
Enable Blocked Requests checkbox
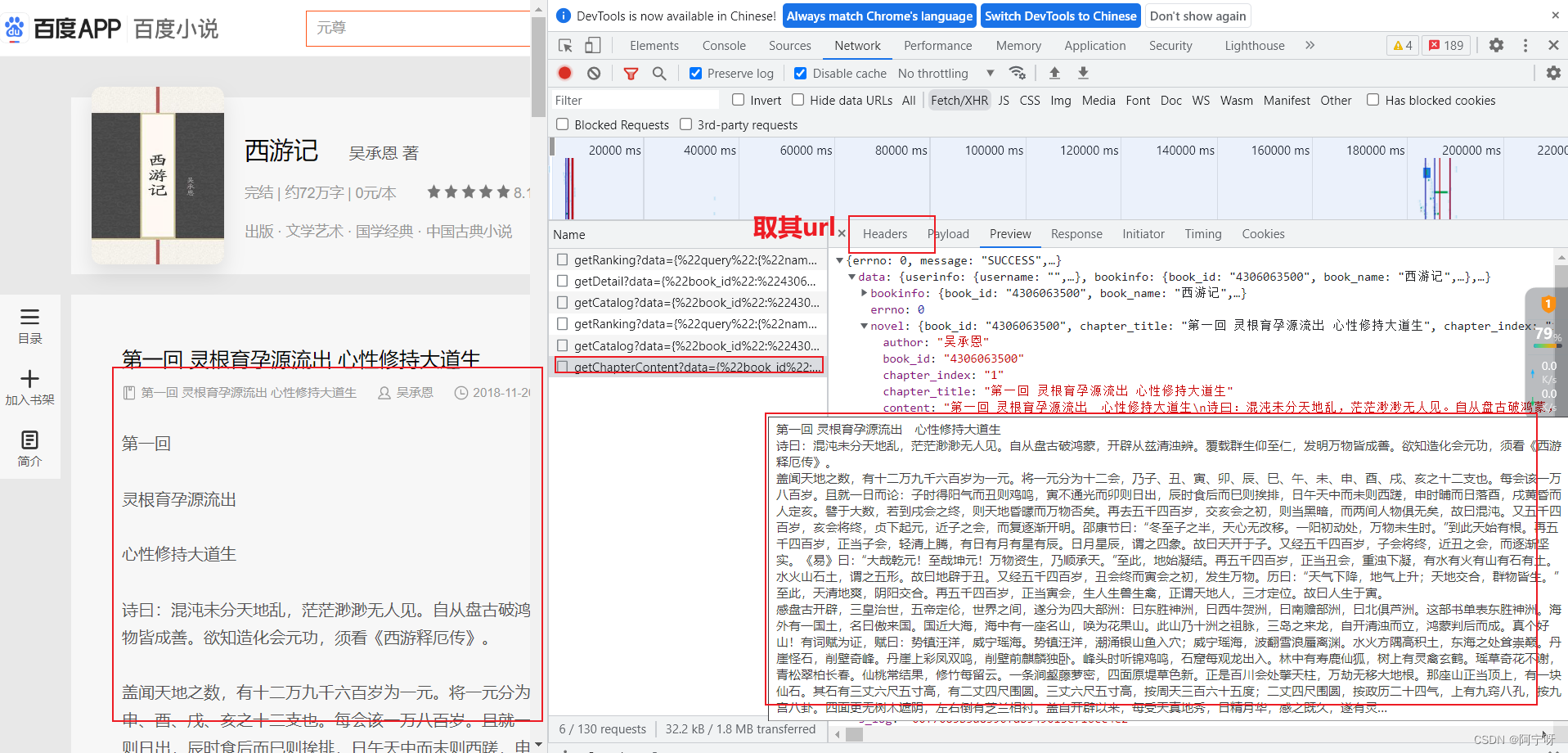coord(563,124)
